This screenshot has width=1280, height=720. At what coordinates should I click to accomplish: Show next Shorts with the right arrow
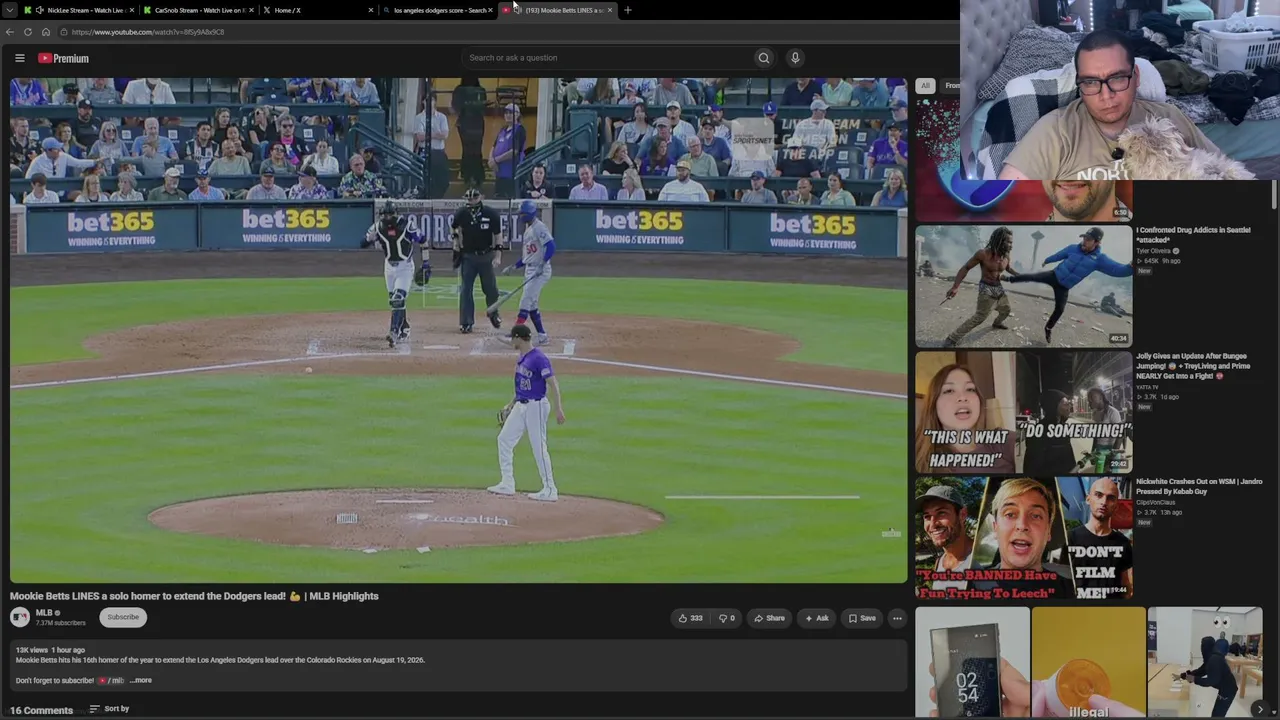pyautogui.click(x=1260, y=709)
